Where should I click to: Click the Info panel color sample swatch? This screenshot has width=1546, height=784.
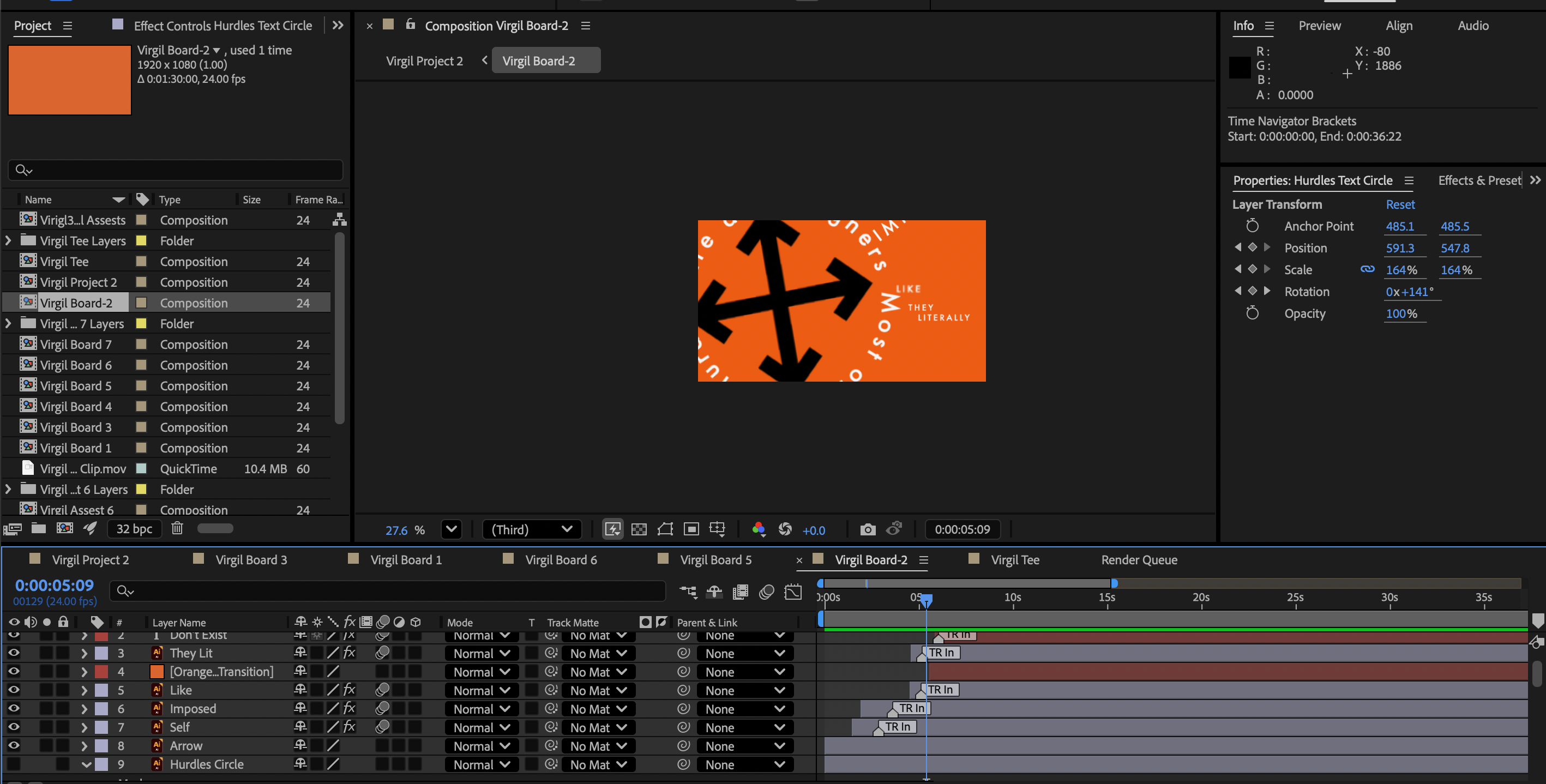(x=1240, y=67)
